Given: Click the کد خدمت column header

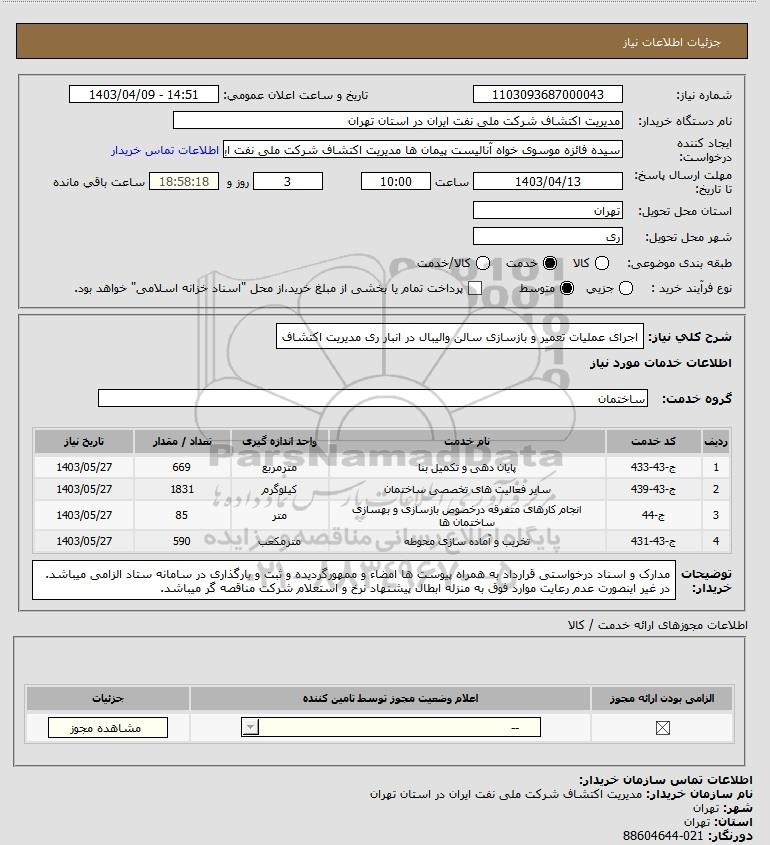Looking at the screenshot, I should [x=653, y=441].
